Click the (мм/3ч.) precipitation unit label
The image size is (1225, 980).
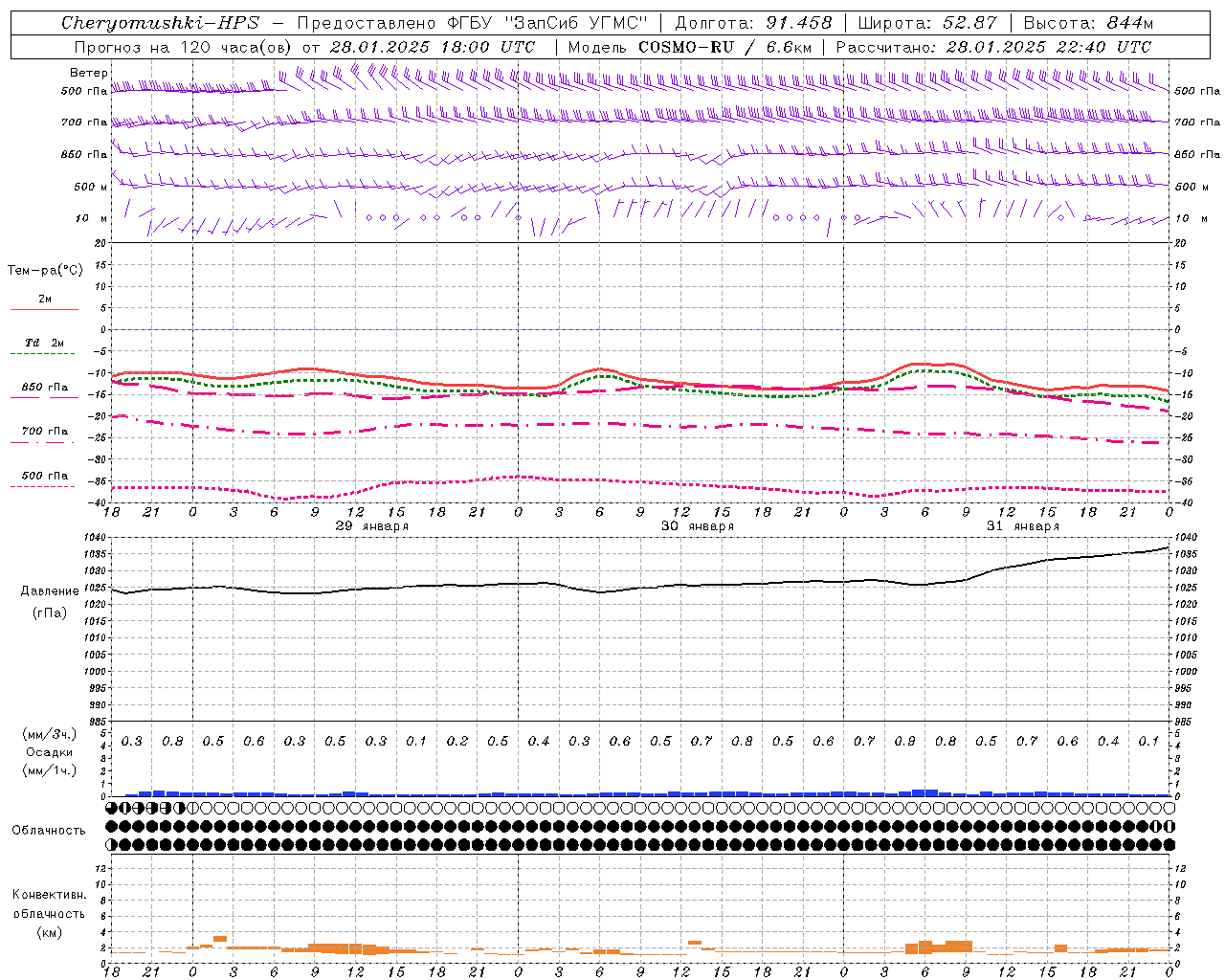click(50, 734)
